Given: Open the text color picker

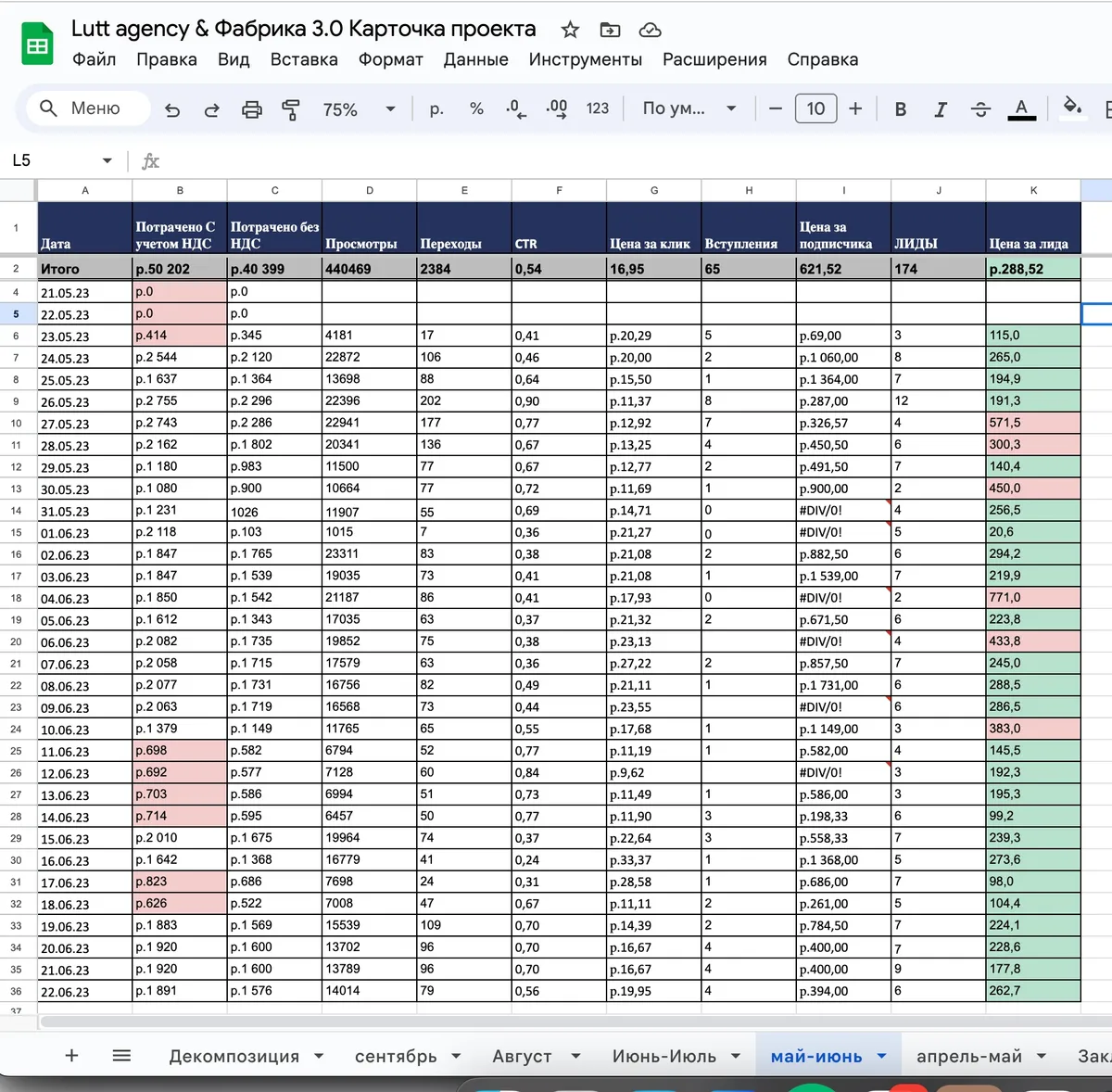Looking at the screenshot, I should [1021, 109].
